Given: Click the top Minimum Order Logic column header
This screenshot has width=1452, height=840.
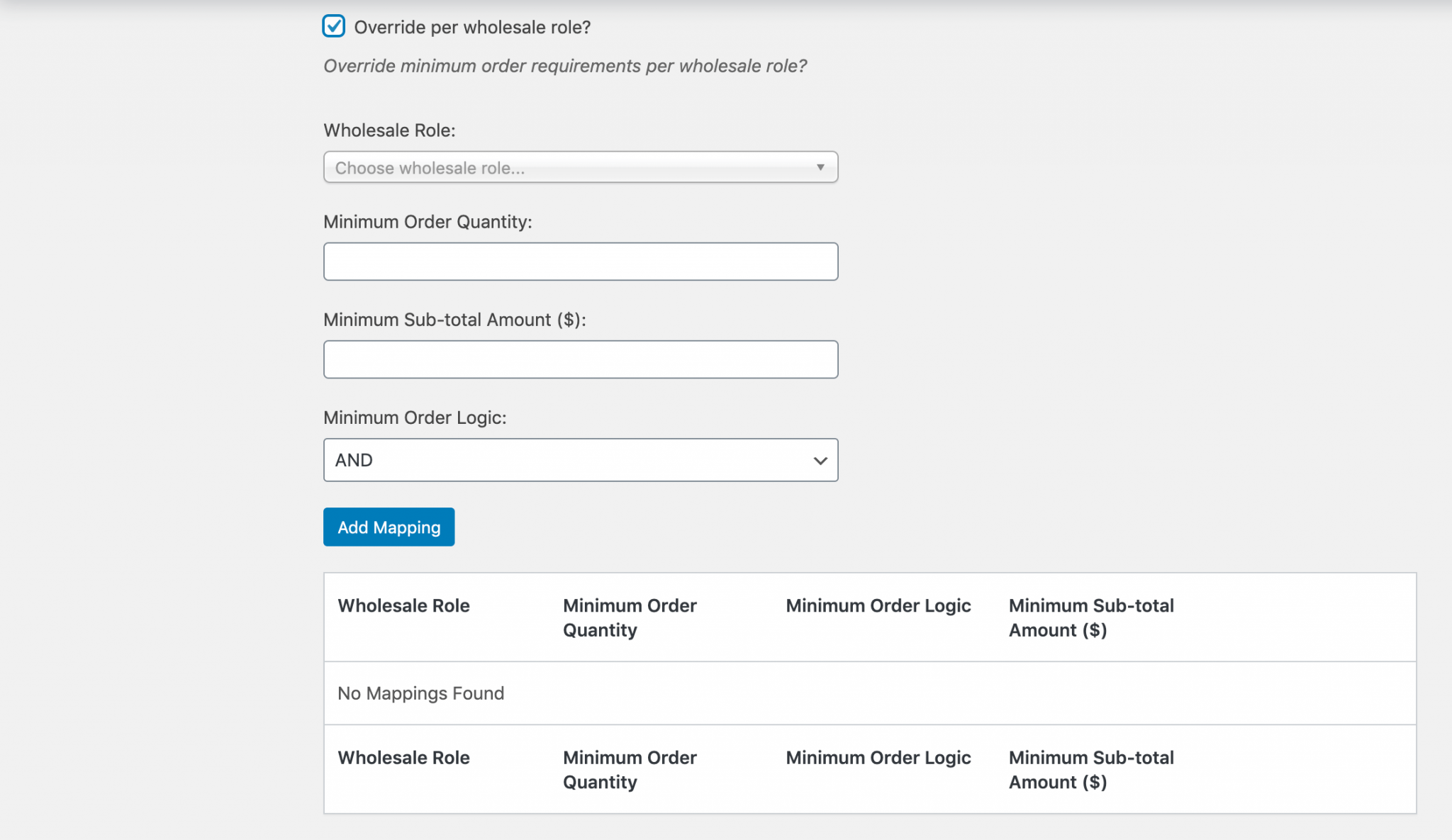Looking at the screenshot, I should (878, 605).
